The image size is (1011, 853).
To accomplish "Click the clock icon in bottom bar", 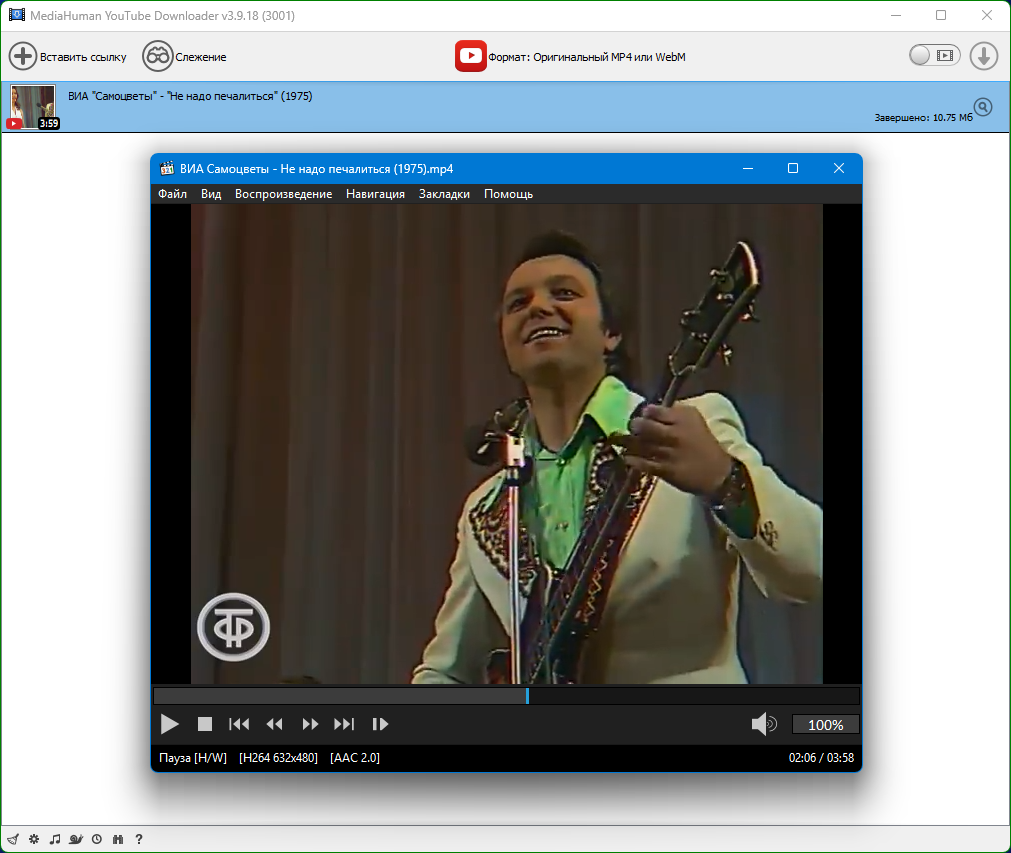I will 97,839.
